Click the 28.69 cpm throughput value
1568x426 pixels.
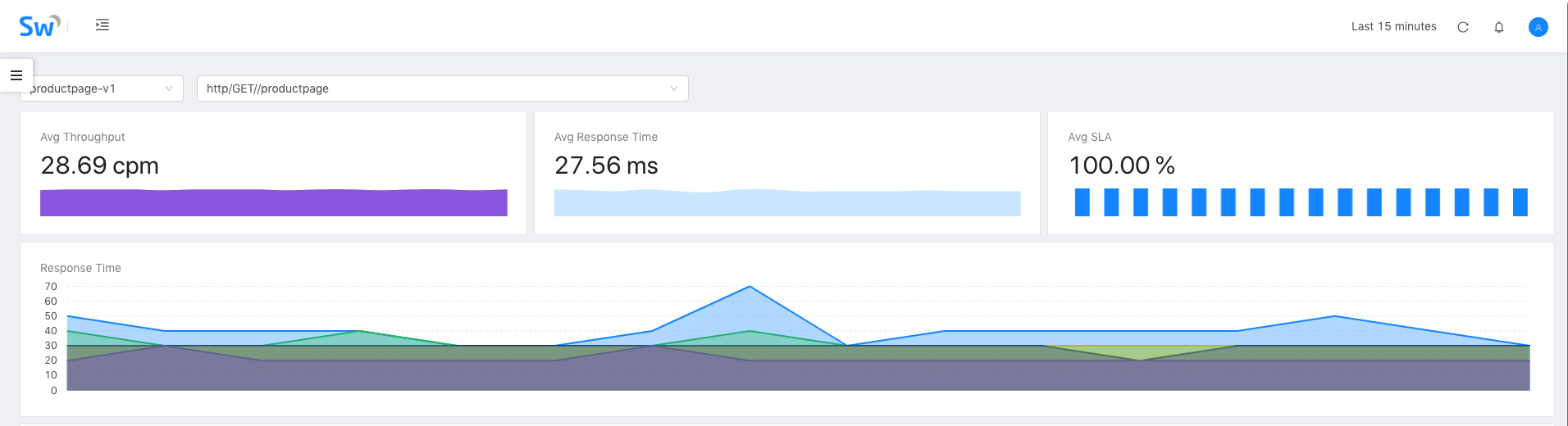pos(99,165)
